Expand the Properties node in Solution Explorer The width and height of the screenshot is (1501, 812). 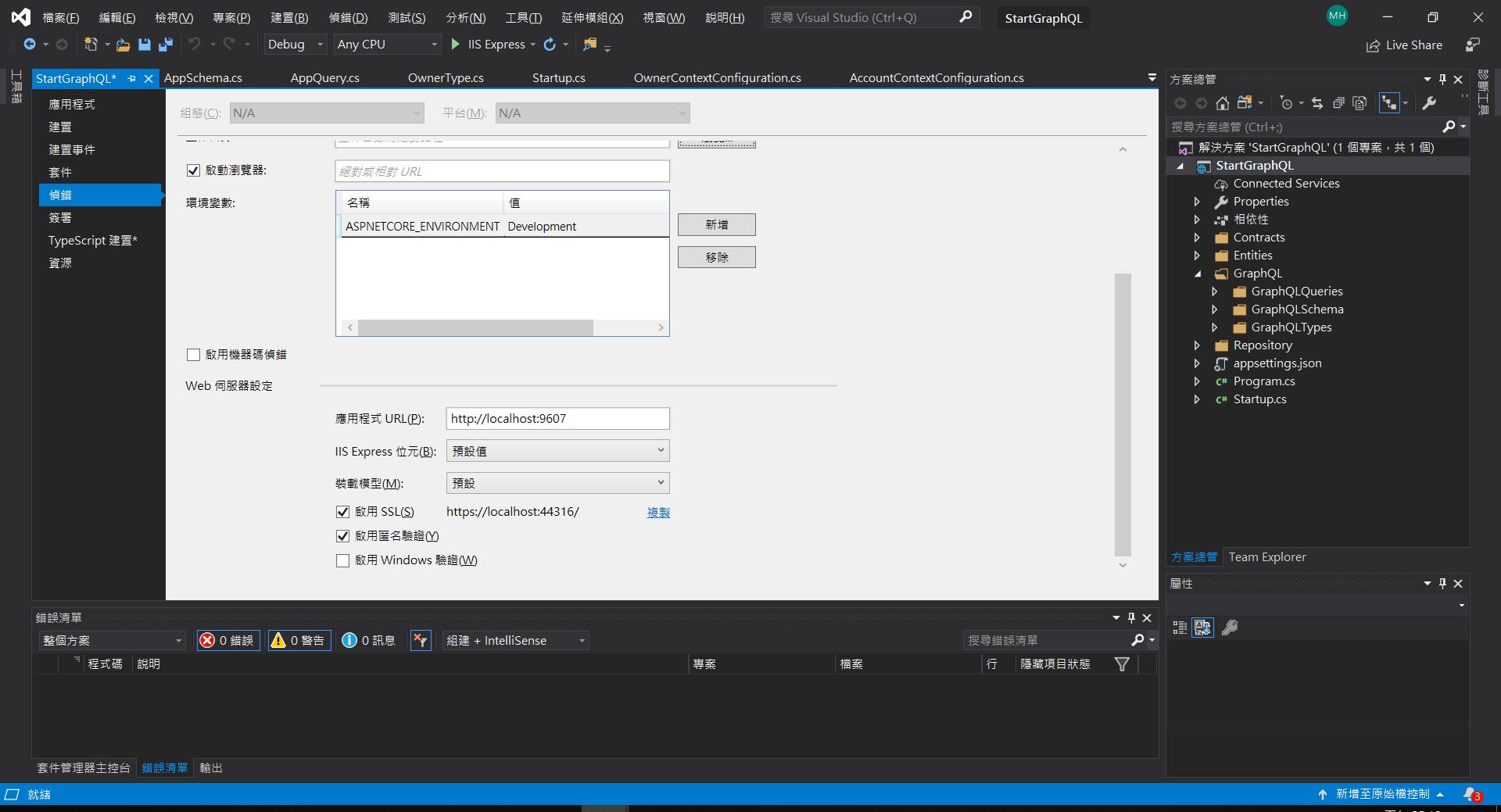pos(1197,202)
